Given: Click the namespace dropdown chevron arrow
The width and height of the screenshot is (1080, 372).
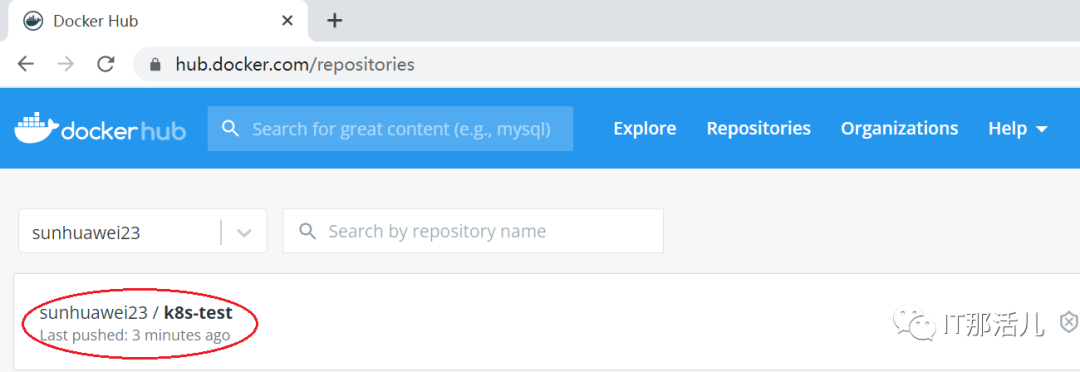Looking at the screenshot, I should 244,232.
